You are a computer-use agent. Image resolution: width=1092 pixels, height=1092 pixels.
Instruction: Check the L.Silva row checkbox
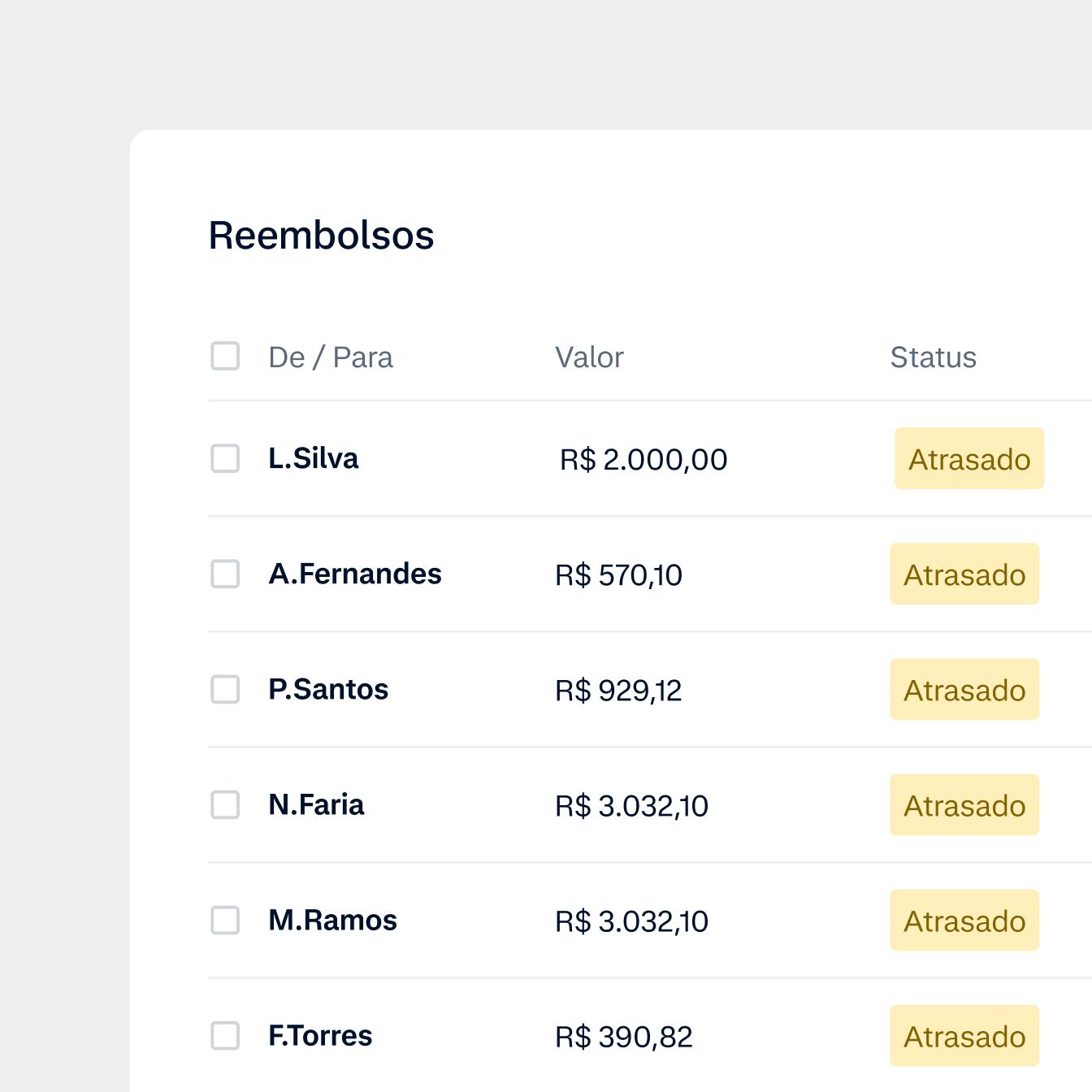click(225, 458)
